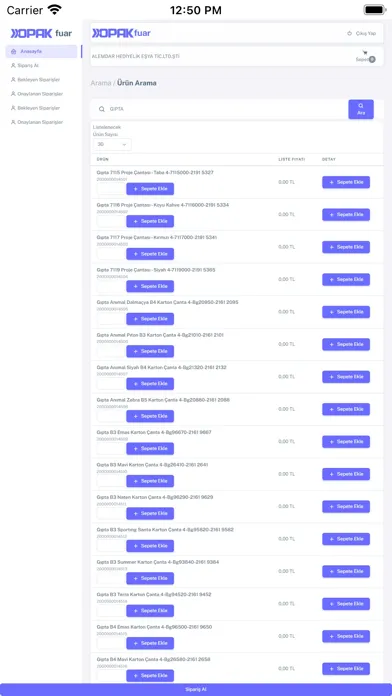The image size is (392, 696).
Task: Expand the Ürün Sayısı 30 dropdown
Action: pyautogui.click(x=112, y=144)
